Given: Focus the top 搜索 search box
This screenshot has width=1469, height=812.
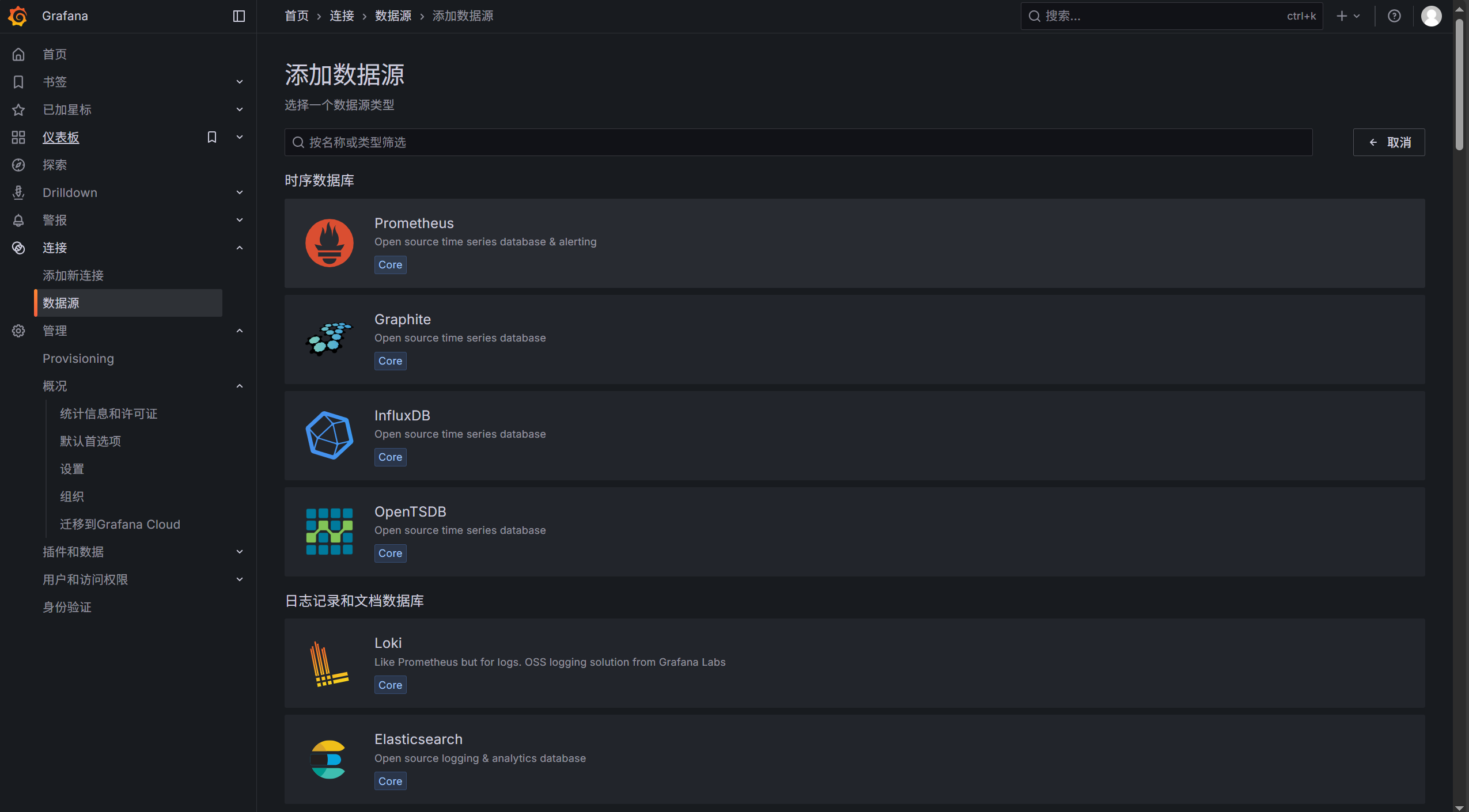Looking at the screenshot, I should pyautogui.click(x=1172, y=16).
